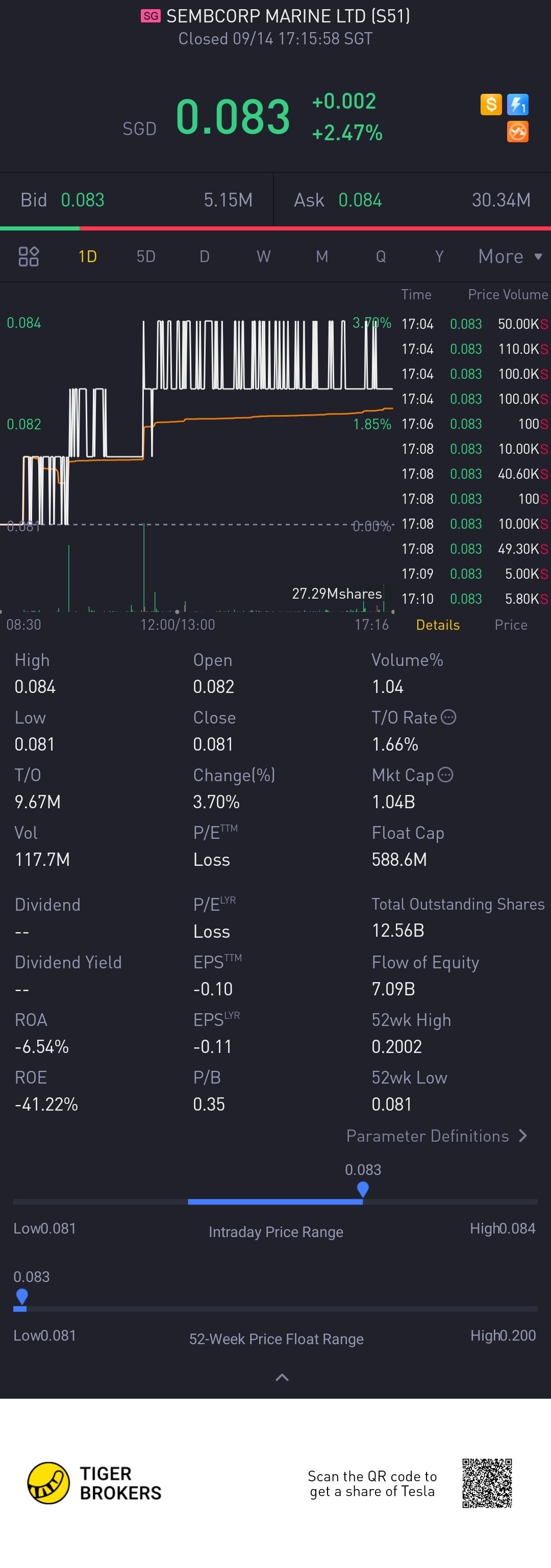The image size is (551, 1568).
Task: Tap the Float Cap value 588.6M
Action: (x=399, y=859)
